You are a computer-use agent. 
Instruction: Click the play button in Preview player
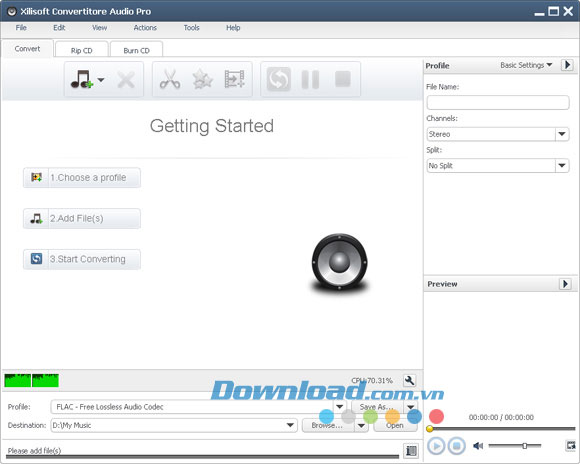tap(436, 446)
